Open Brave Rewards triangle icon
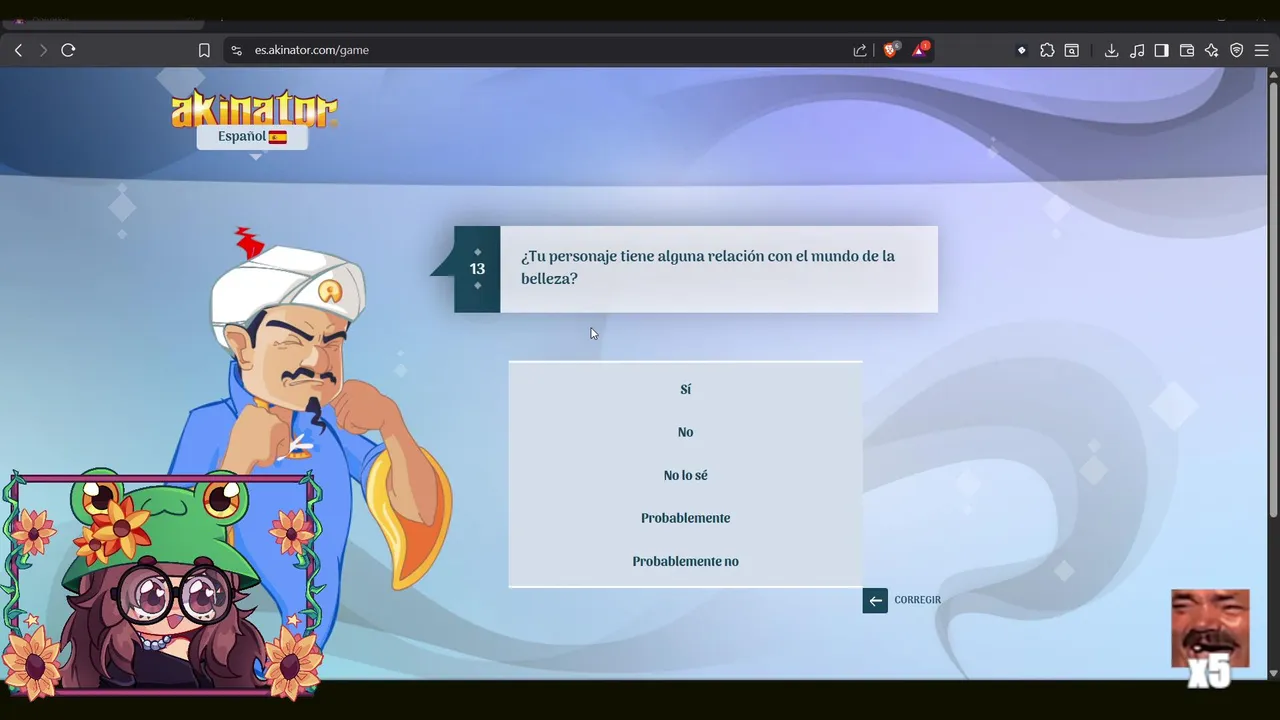The height and width of the screenshot is (720, 1280). point(920,50)
